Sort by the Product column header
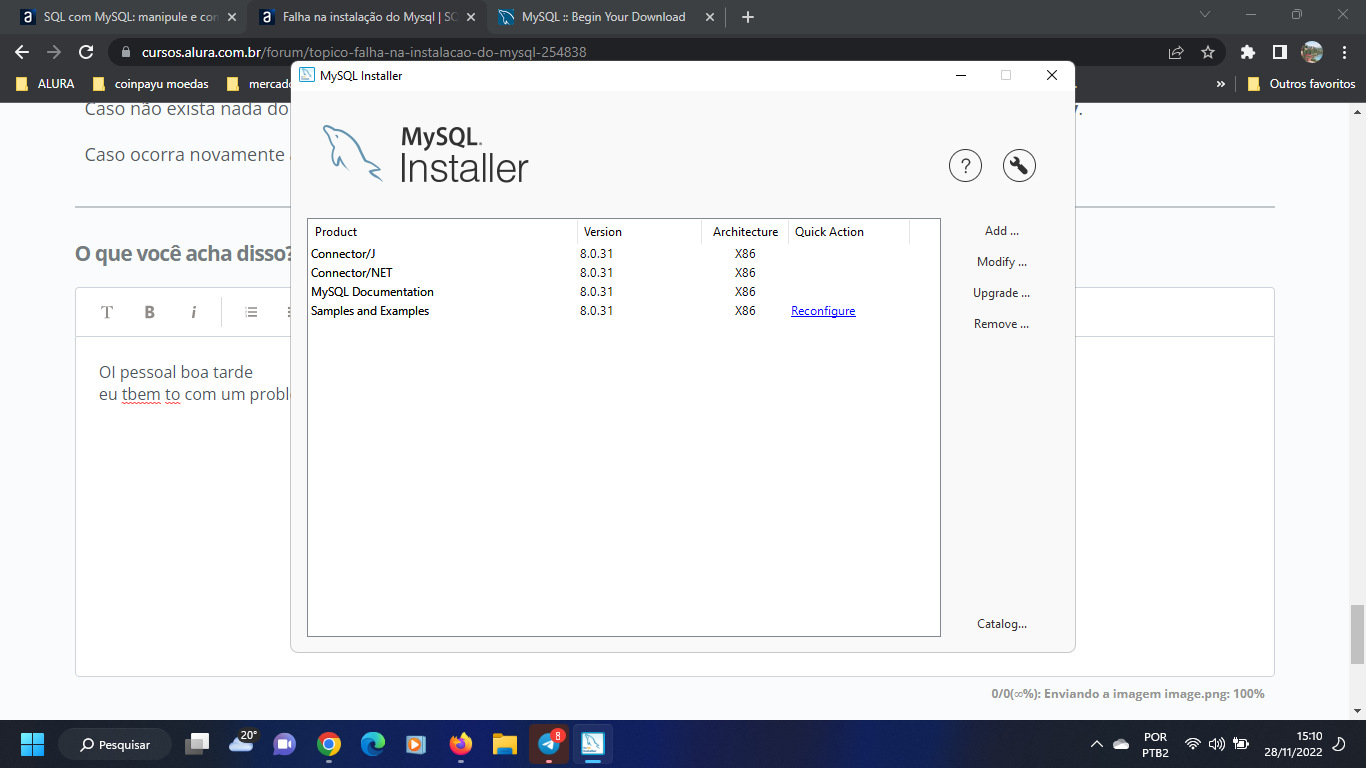 tap(442, 232)
